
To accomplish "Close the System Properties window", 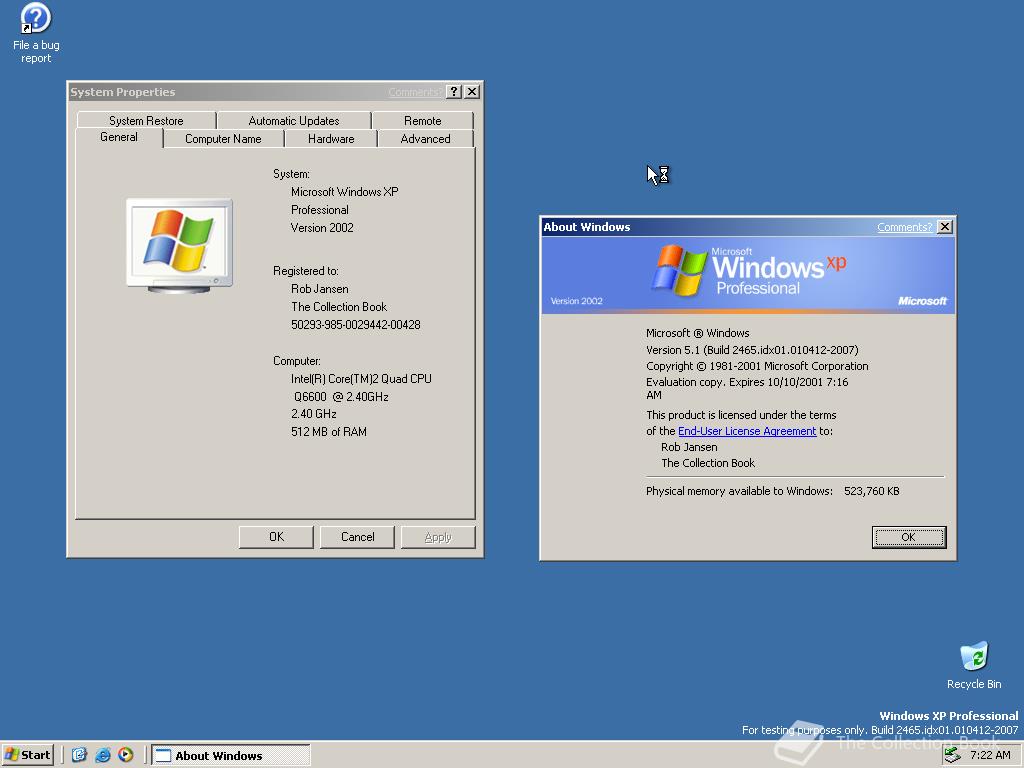I will [472, 92].
